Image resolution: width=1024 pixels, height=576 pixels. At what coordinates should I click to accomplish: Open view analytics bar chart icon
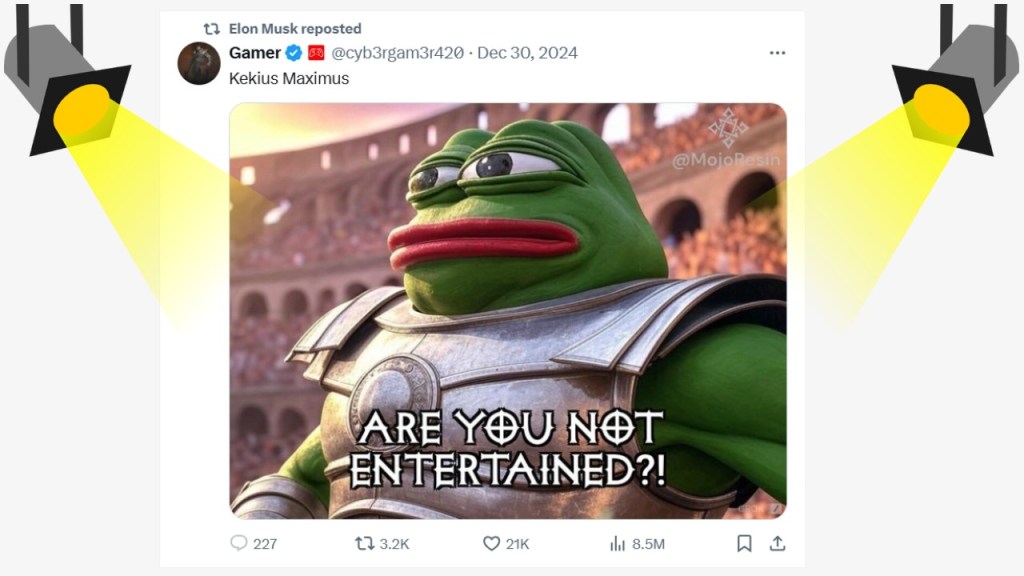click(x=617, y=543)
